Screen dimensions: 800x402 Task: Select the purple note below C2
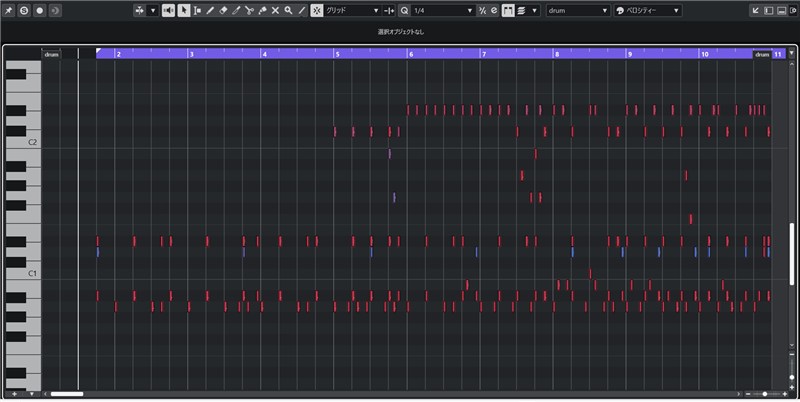[390, 154]
